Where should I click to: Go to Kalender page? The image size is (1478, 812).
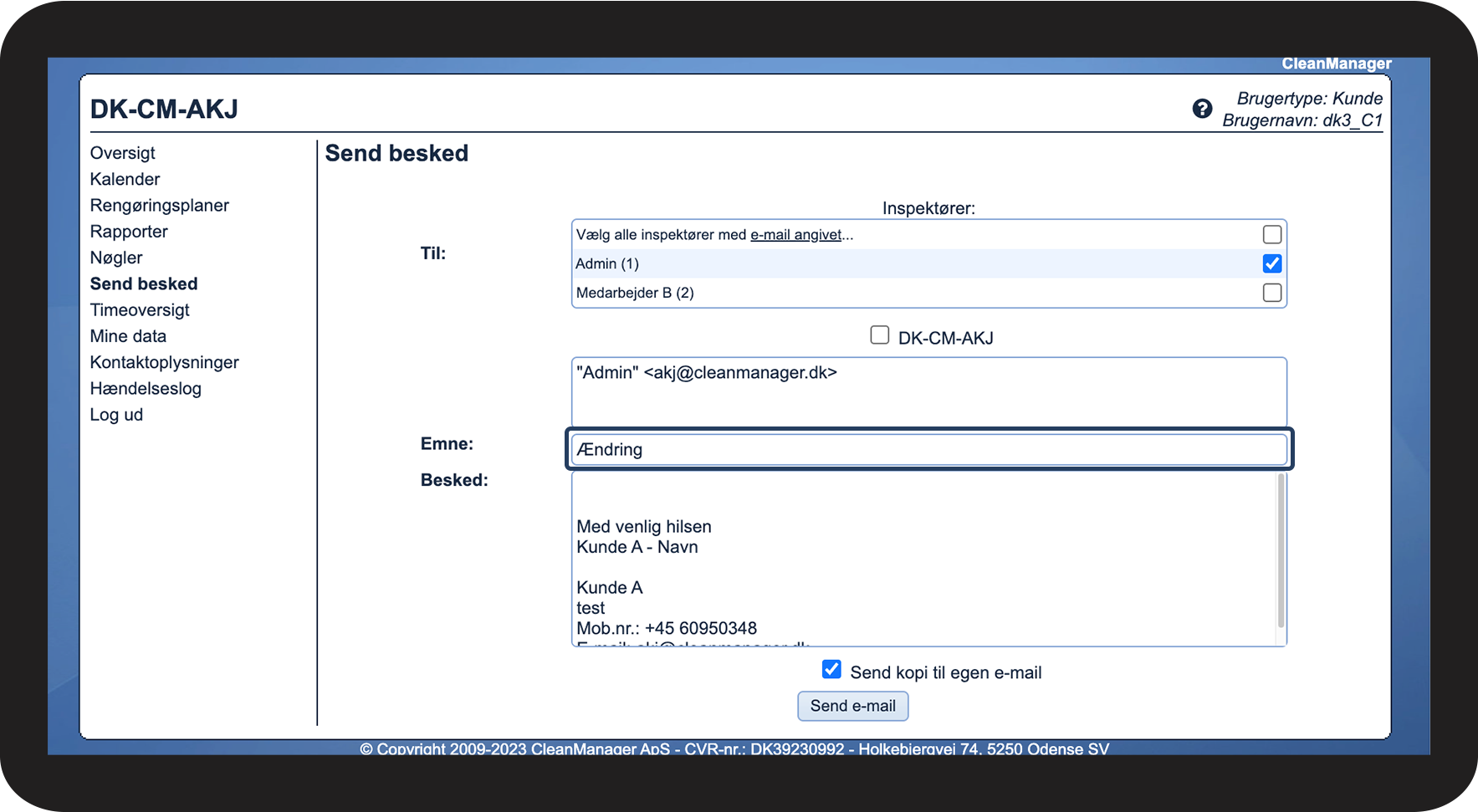pyautogui.click(x=125, y=179)
